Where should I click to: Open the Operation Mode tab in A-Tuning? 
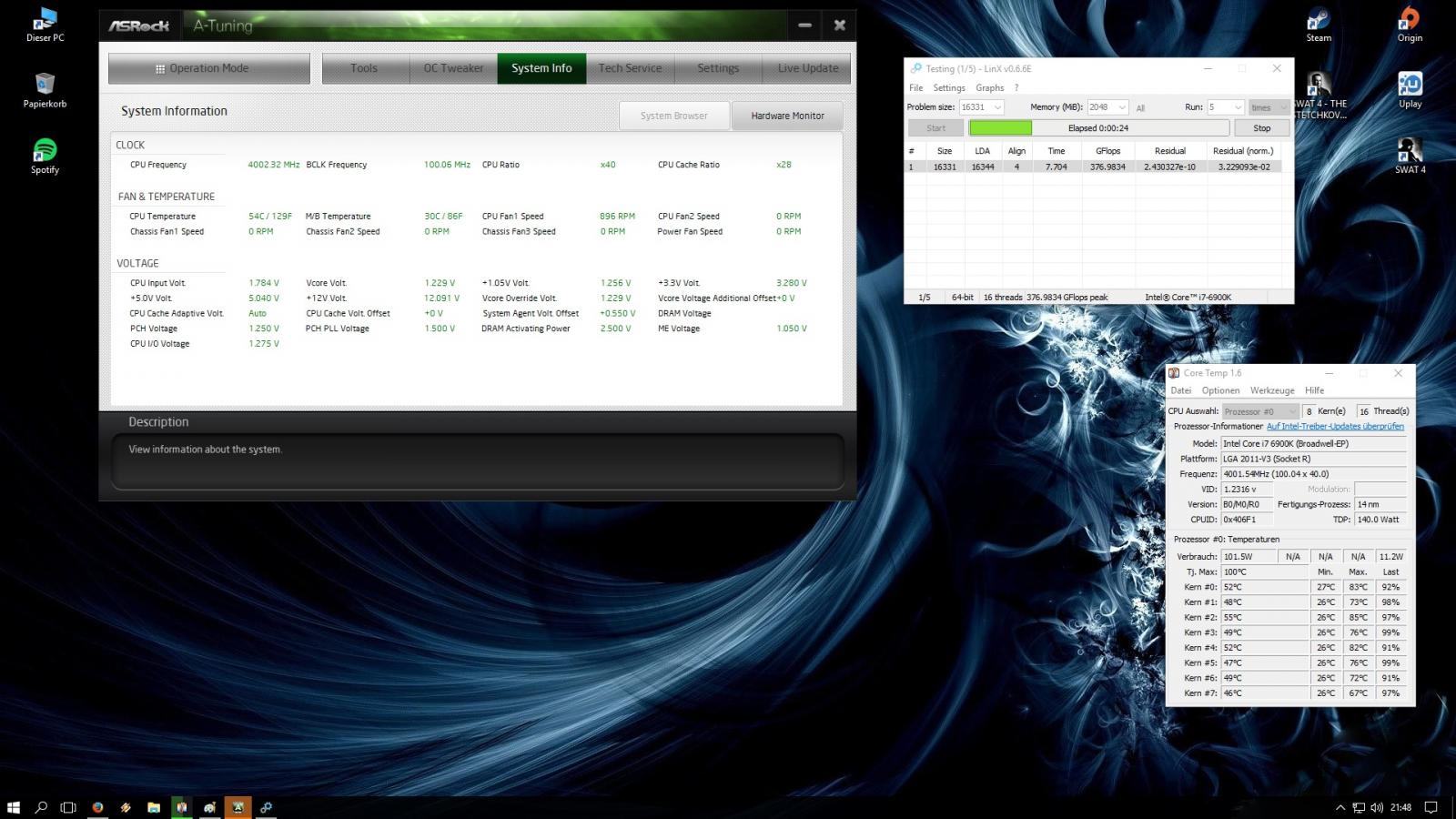tap(208, 68)
